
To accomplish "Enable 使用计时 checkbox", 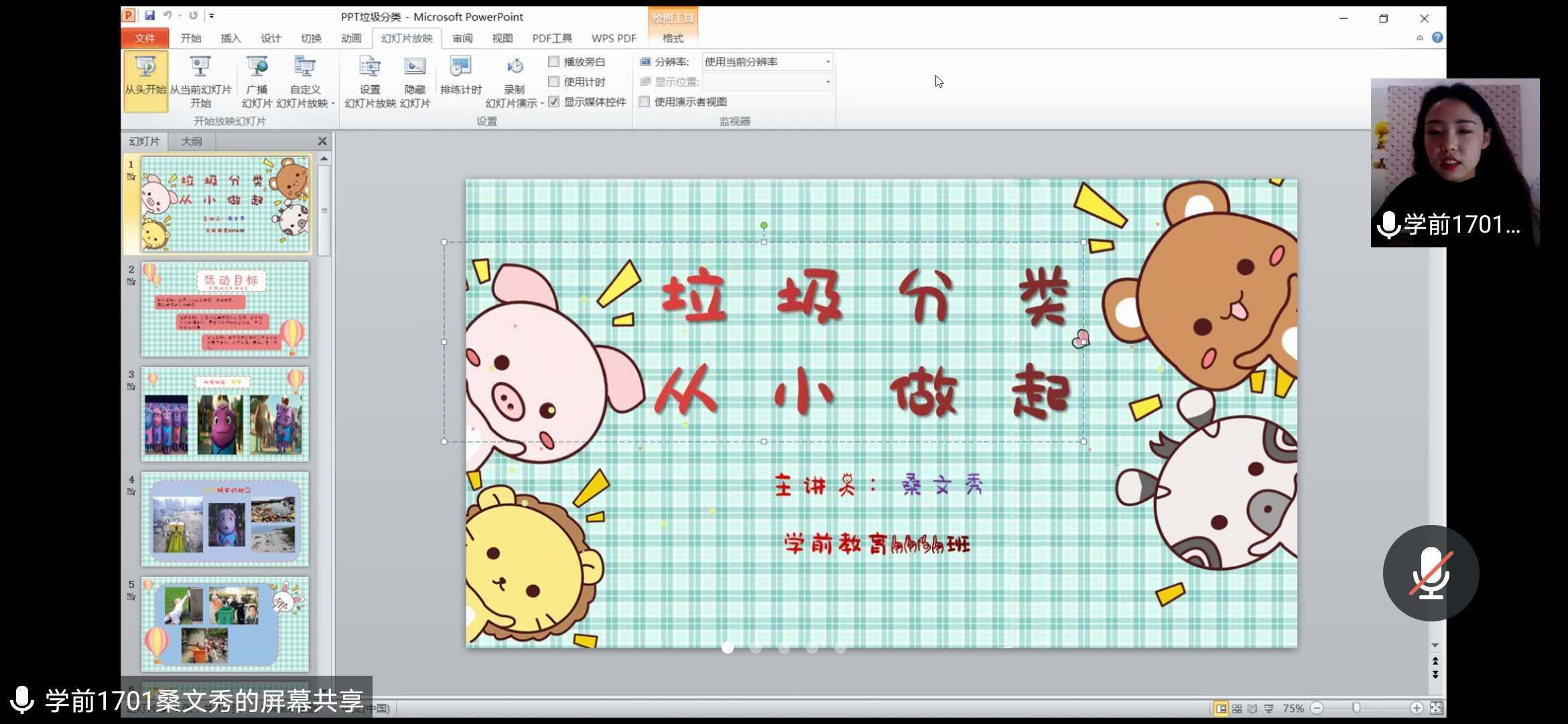I will click(554, 82).
